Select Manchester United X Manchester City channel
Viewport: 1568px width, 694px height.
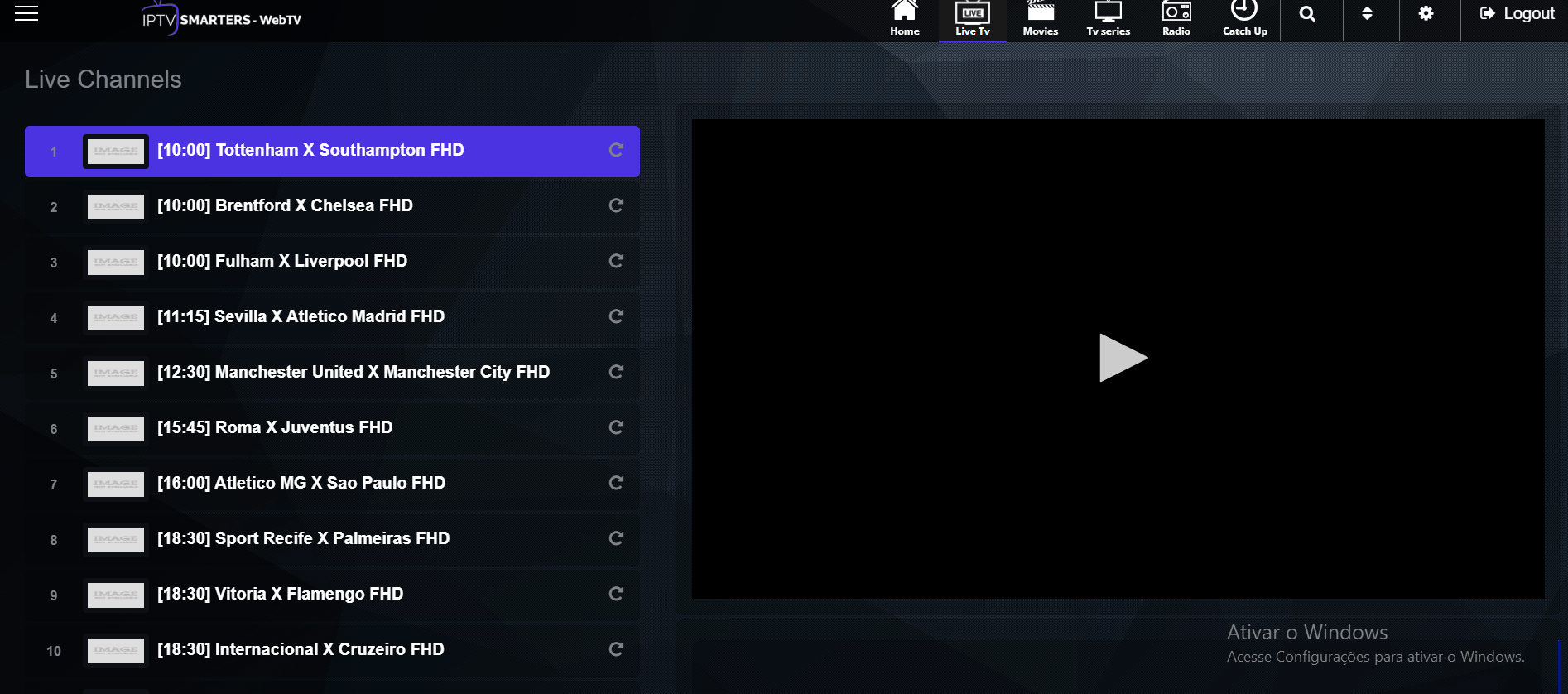click(x=353, y=373)
